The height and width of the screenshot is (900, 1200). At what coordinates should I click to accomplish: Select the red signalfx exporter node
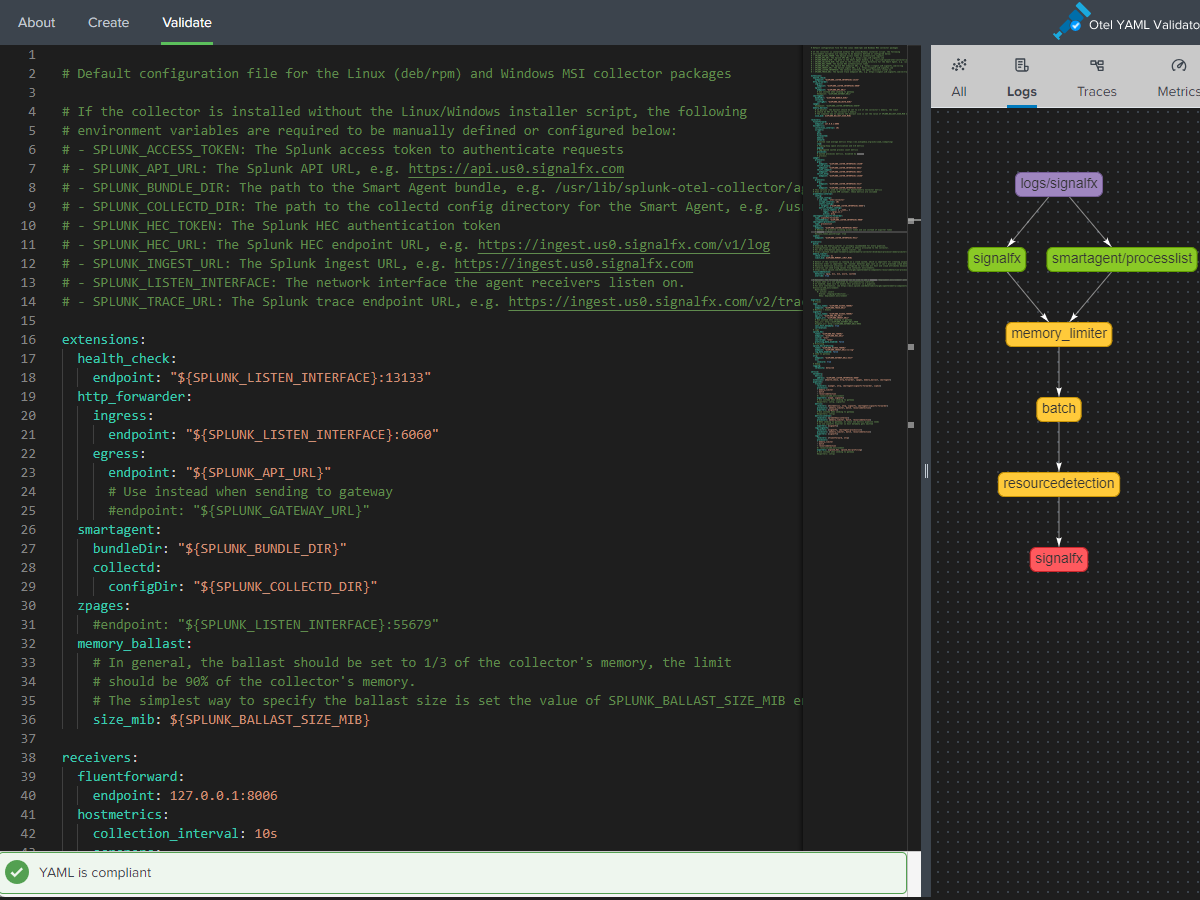click(x=1059, y=559)
